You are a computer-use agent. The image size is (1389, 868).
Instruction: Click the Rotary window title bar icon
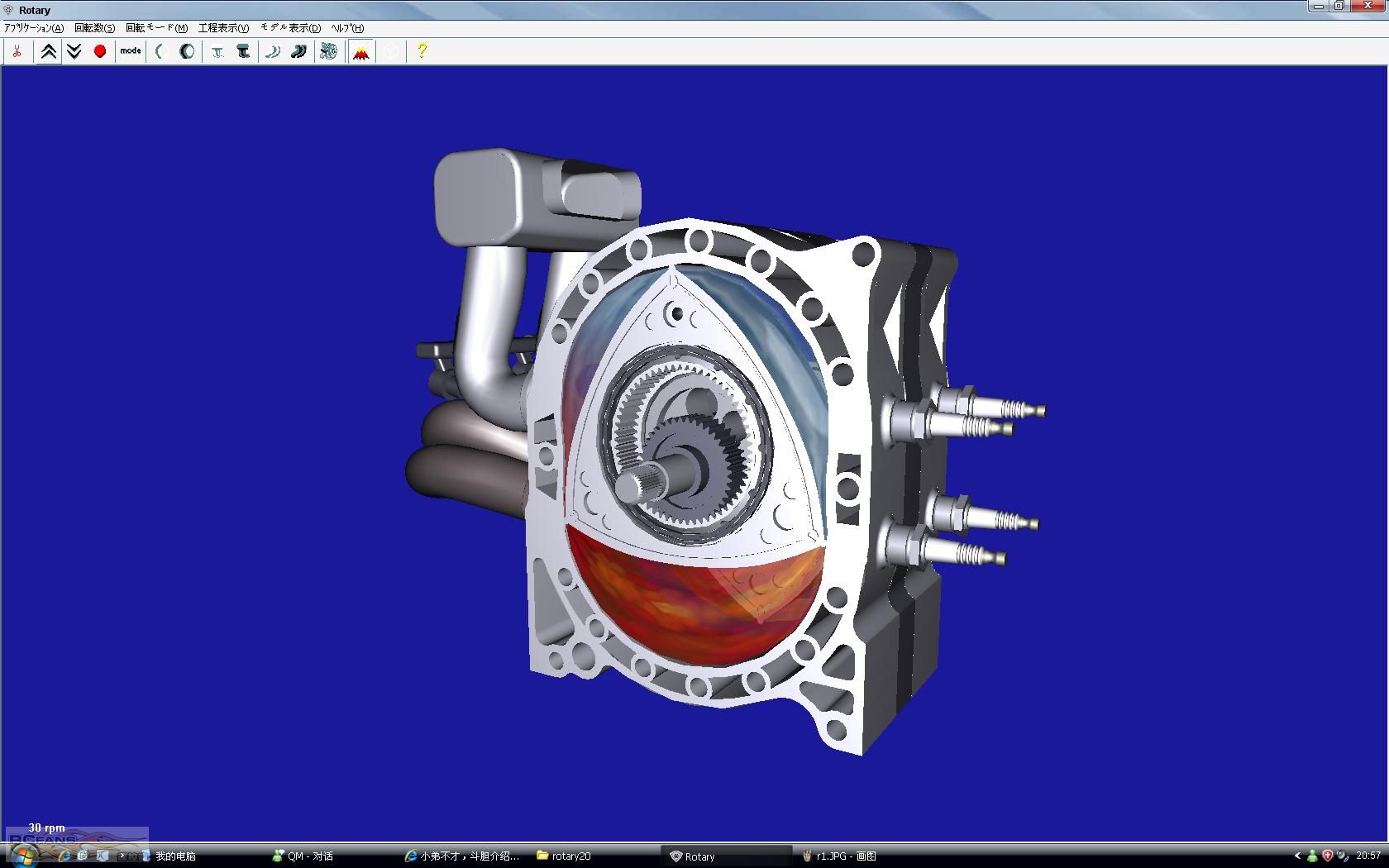coord(9,10)
